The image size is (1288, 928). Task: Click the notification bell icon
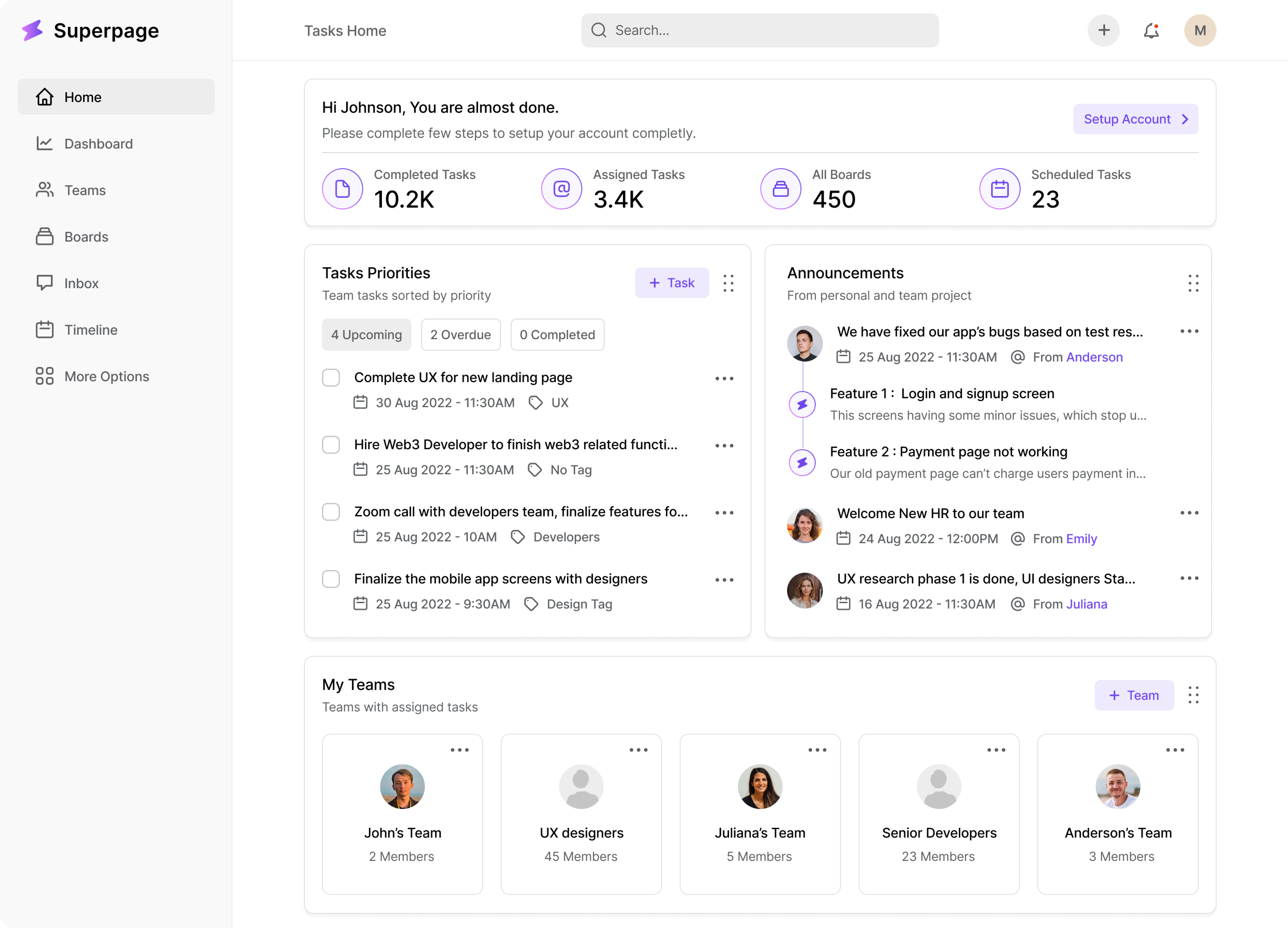(x=1151, y=31)
